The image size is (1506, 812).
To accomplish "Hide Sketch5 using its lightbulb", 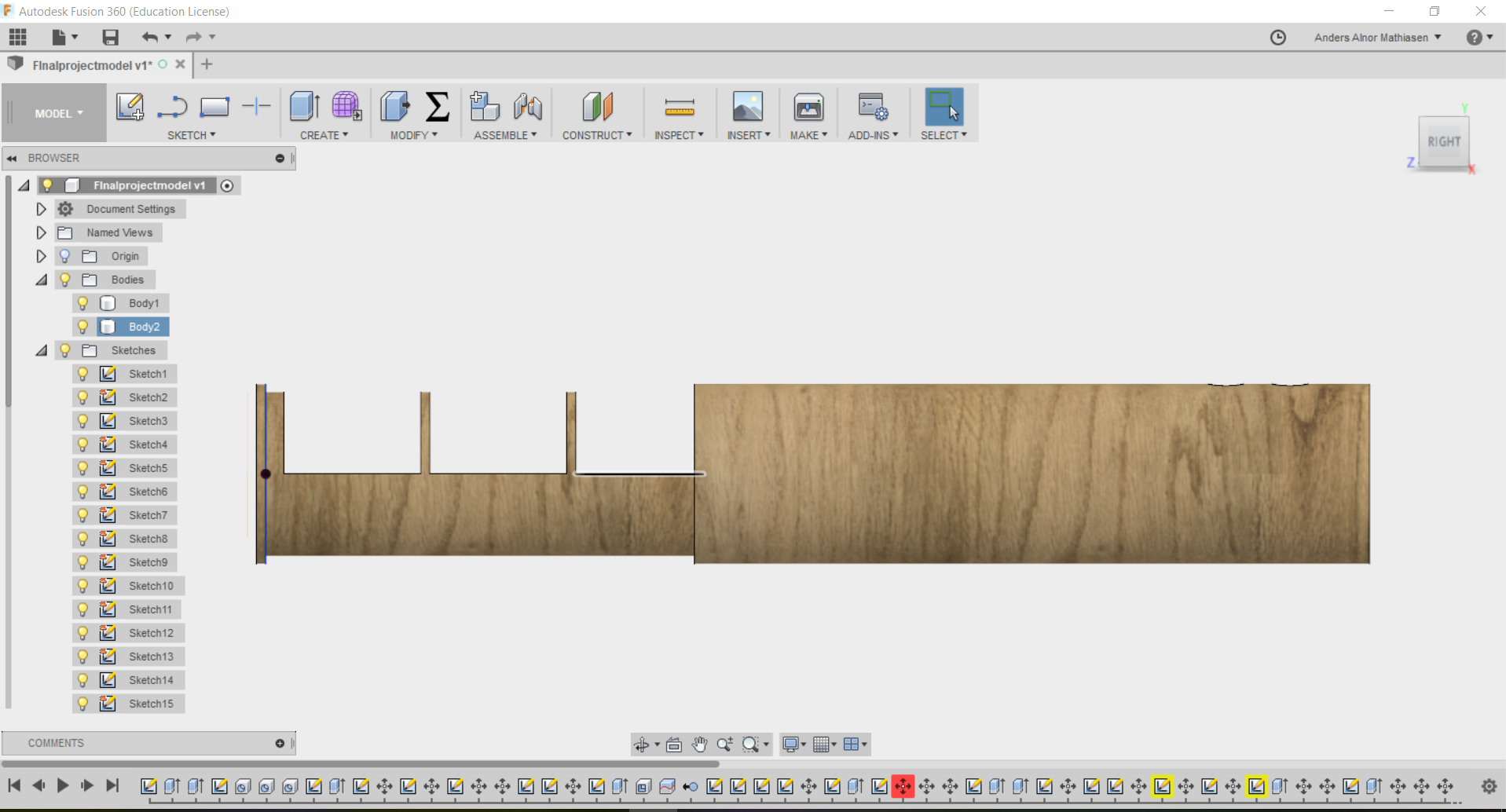I will [x=82, y=468].
